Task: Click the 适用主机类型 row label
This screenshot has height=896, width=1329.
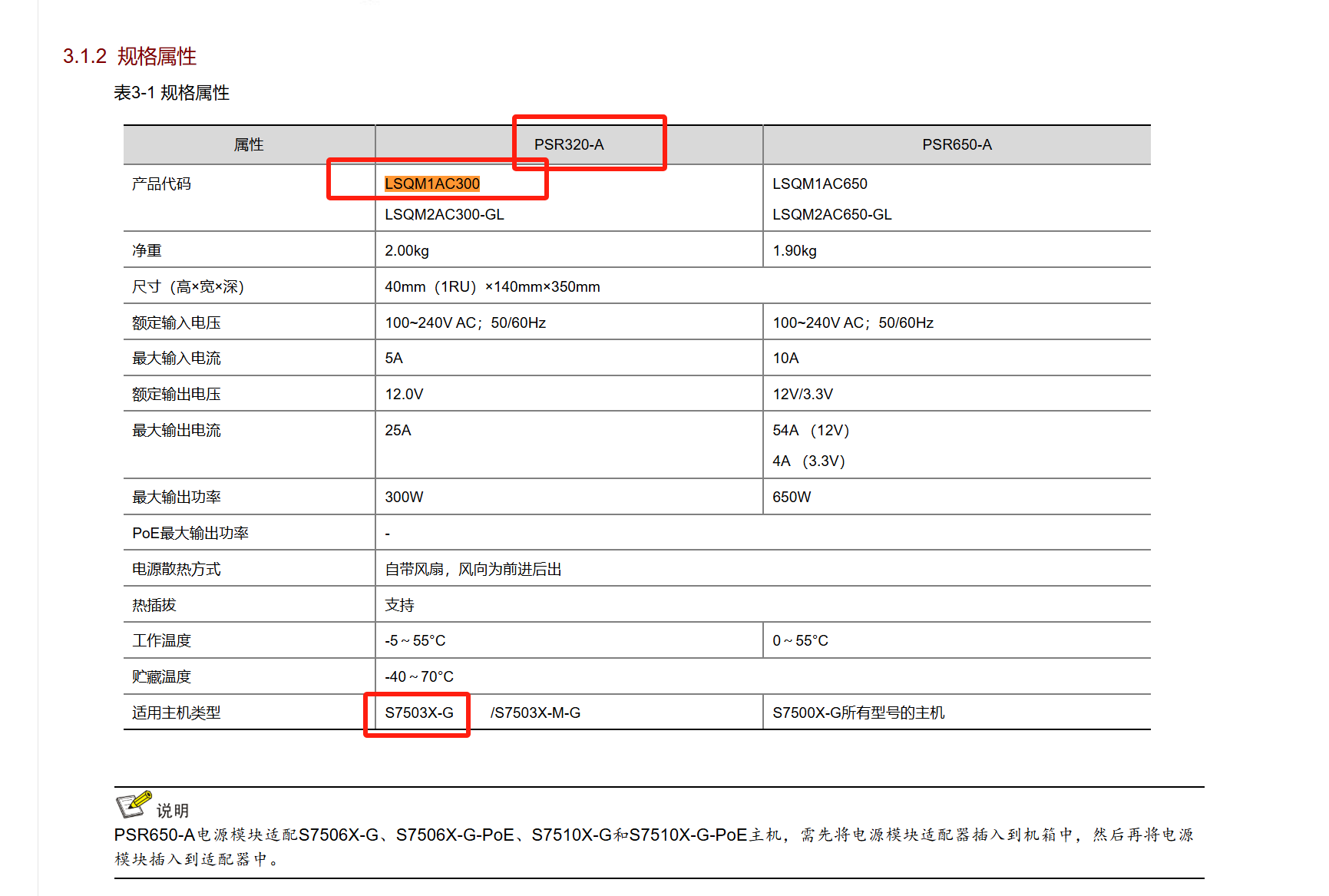Action: coord(177,713)
